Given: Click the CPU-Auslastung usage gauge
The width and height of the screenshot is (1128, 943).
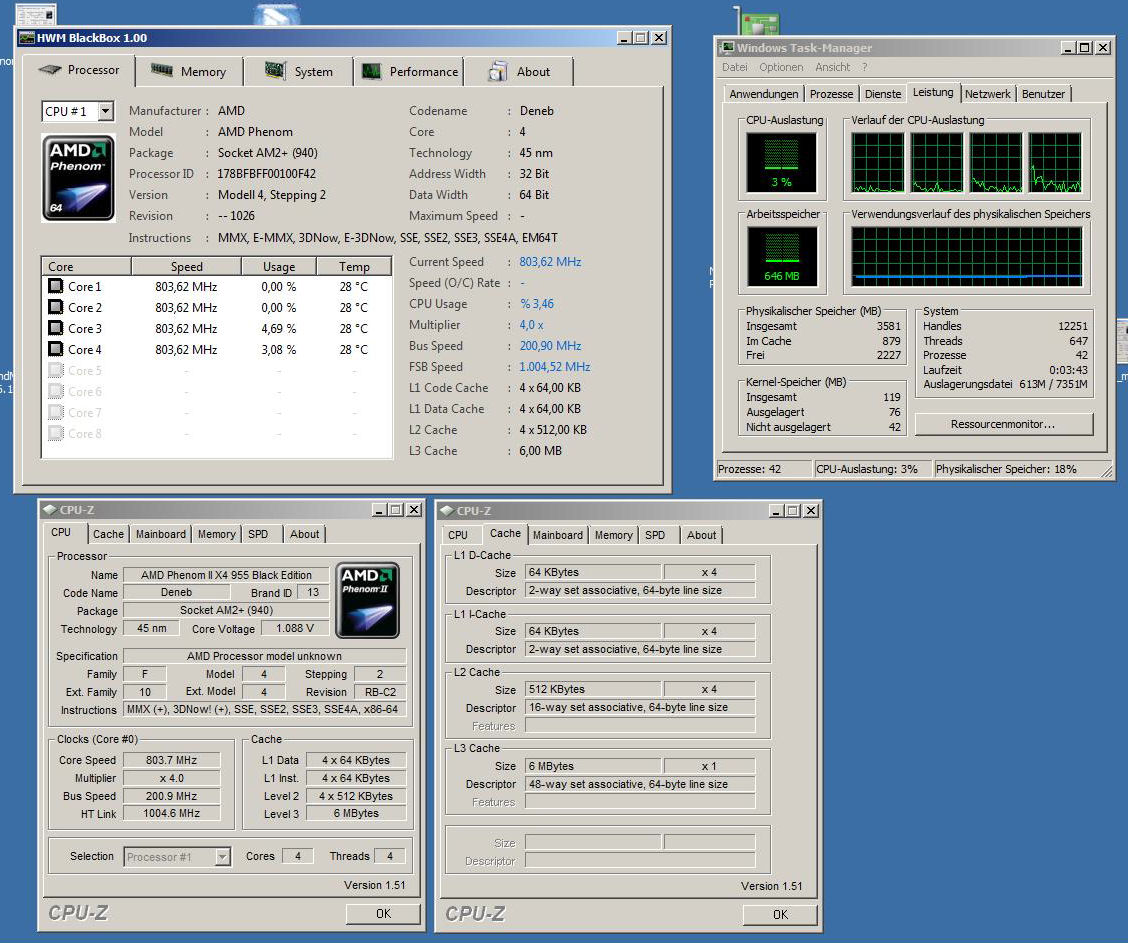Looking at the screenshot, I should pyautogui.click(x=781, y=163).
